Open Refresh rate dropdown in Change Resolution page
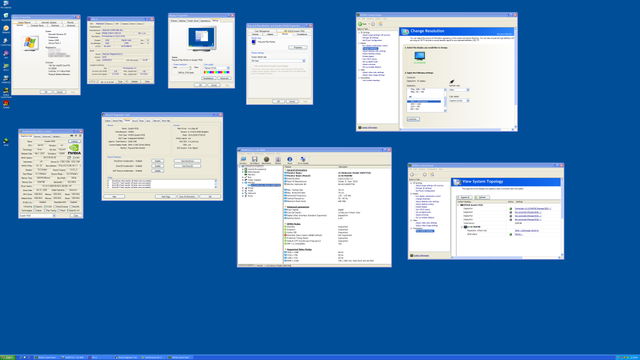The width and height of the screenshot is (640, 360). tap(459, 90)
